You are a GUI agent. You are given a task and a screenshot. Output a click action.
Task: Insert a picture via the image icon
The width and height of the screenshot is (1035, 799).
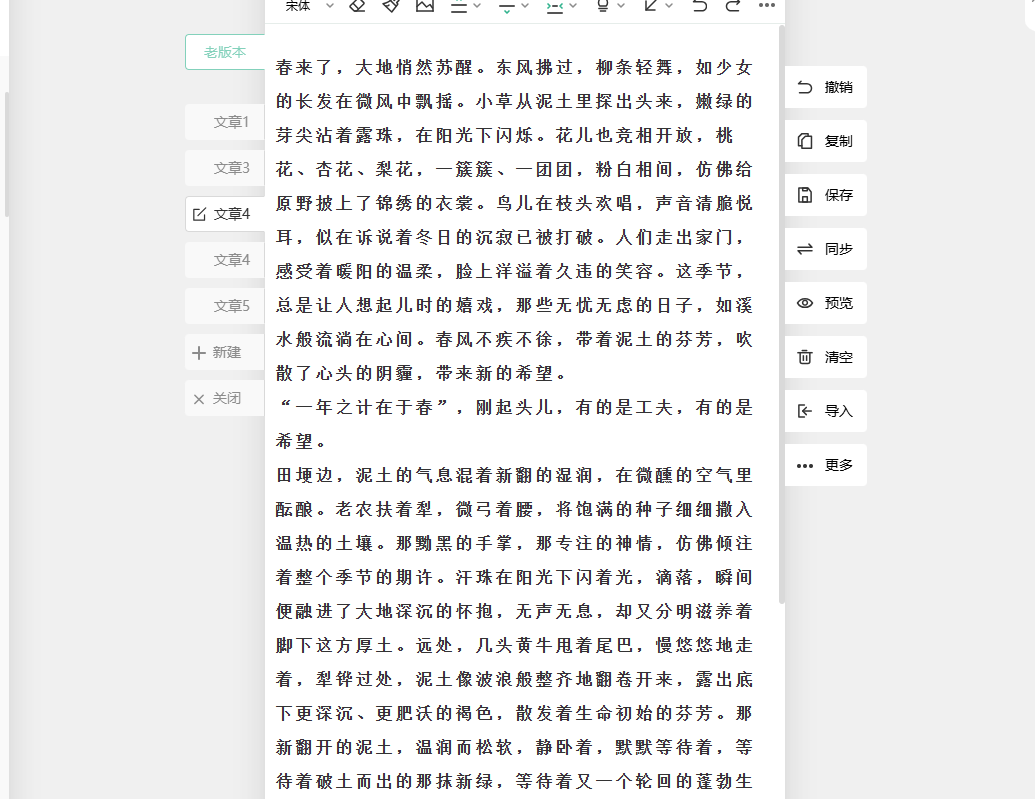[x=425, y=6]
